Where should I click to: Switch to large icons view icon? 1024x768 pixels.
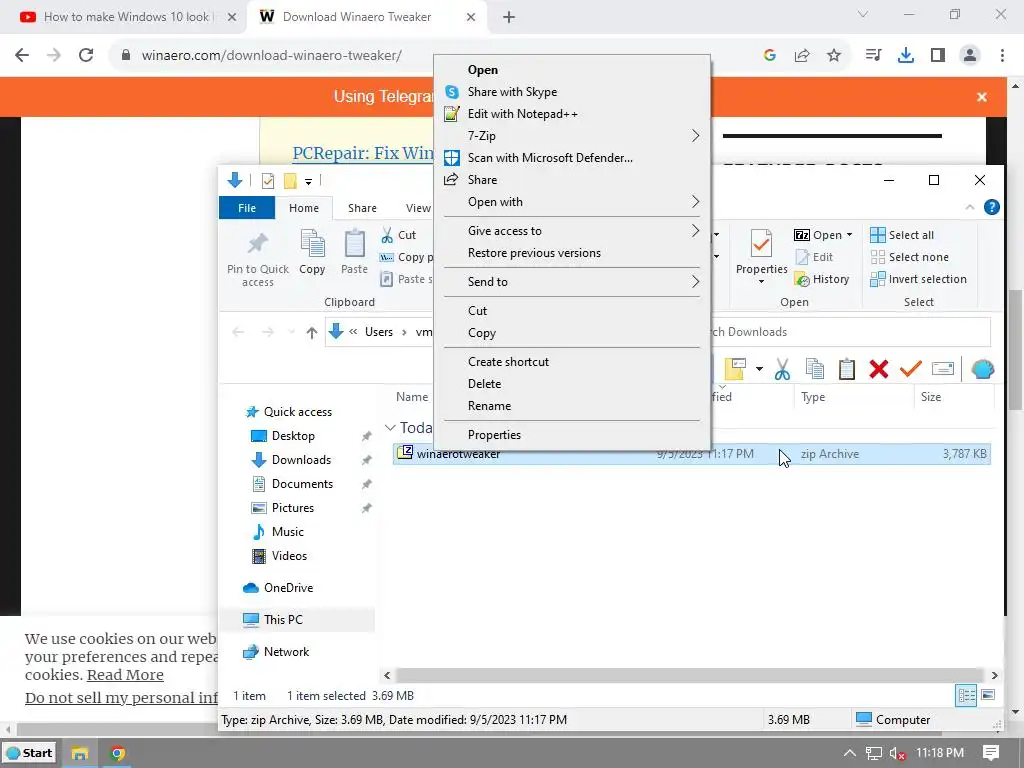[x=988, y=695]
